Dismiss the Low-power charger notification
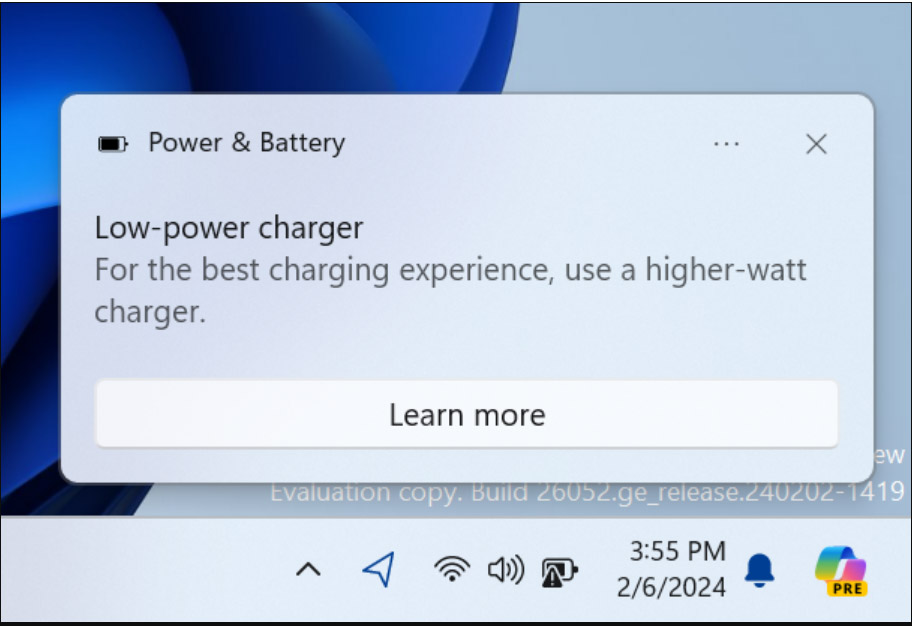The width and height of the screenshot is (912, 628). tap(816, 144)
